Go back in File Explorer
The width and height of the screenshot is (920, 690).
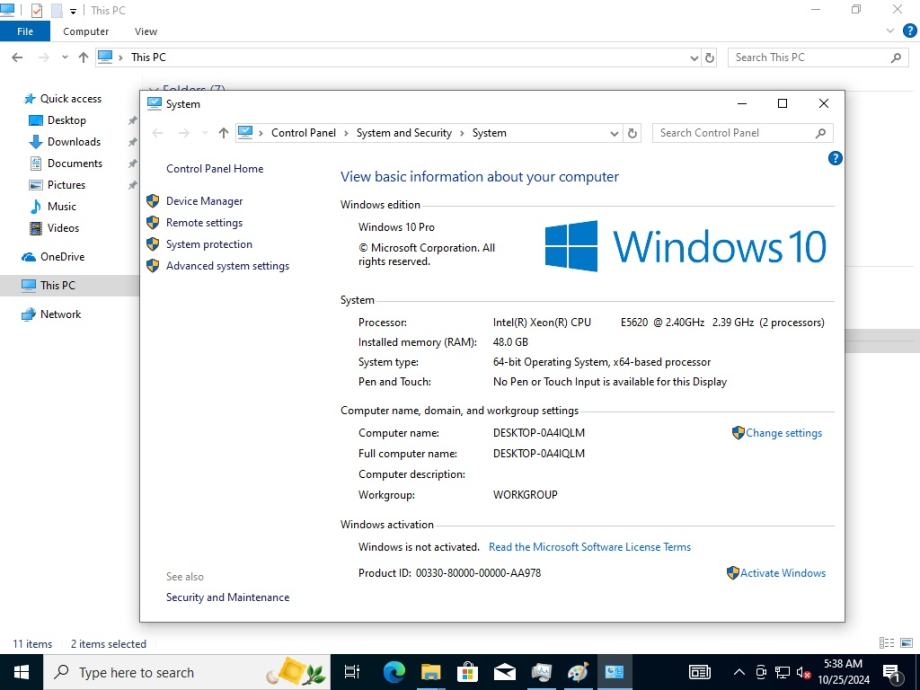coord(18,58)
